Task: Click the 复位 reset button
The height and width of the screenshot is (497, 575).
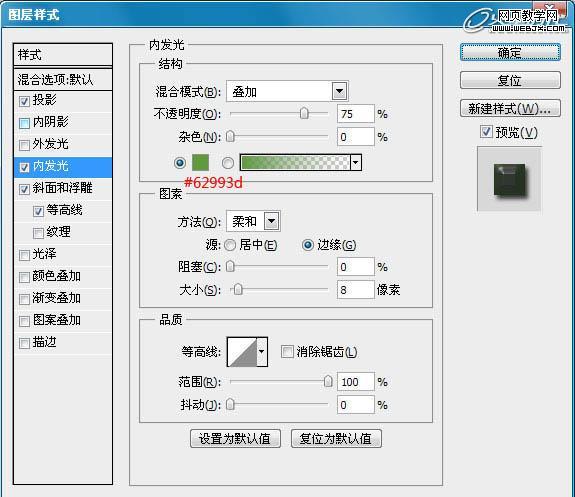Action: point(510,80)
